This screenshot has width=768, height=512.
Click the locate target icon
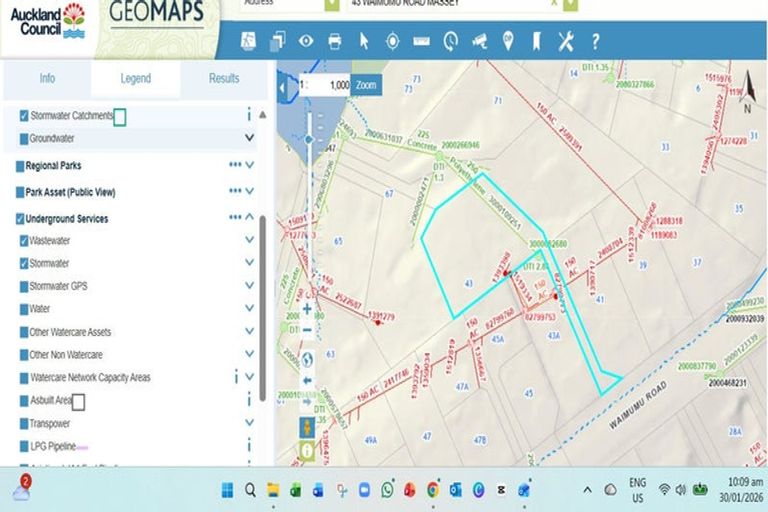392,41
